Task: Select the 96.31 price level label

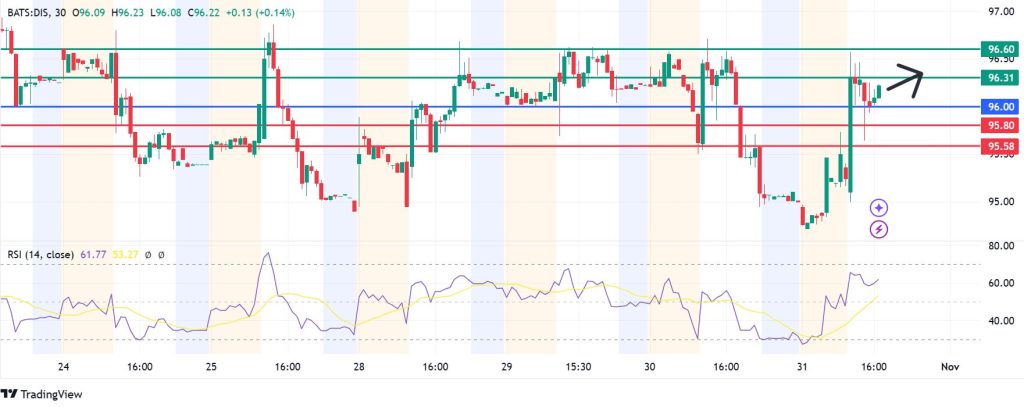Action: (1001, 78)
